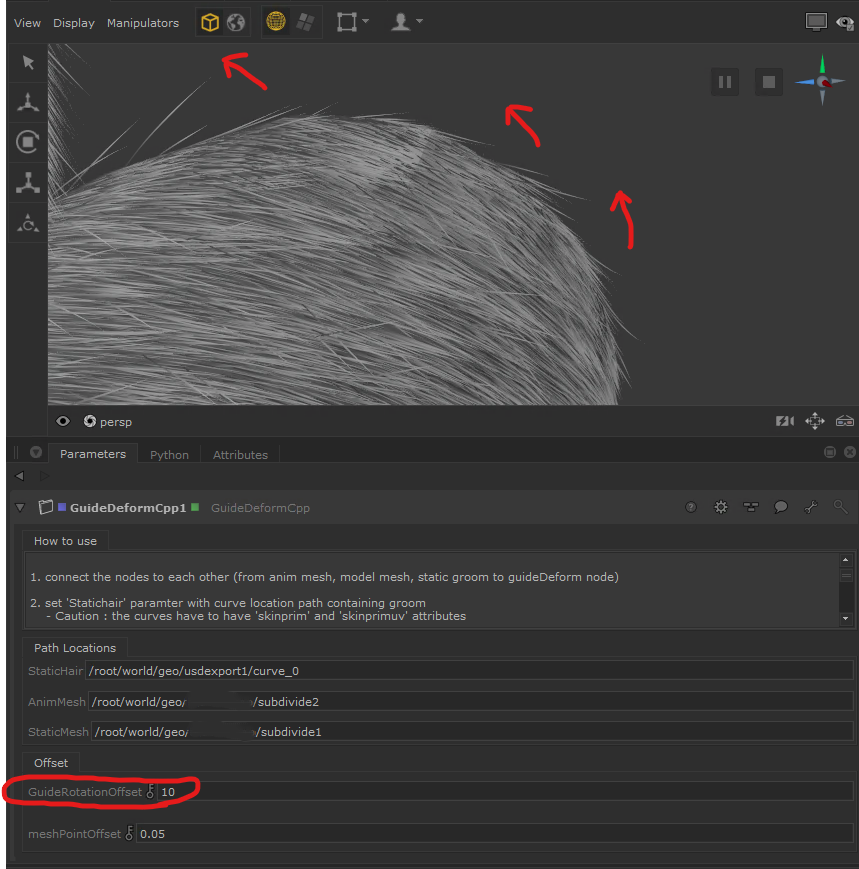Activate the translate manipulator tool
Viewport: 859px width, 869px height.
(x=28, y=102)
